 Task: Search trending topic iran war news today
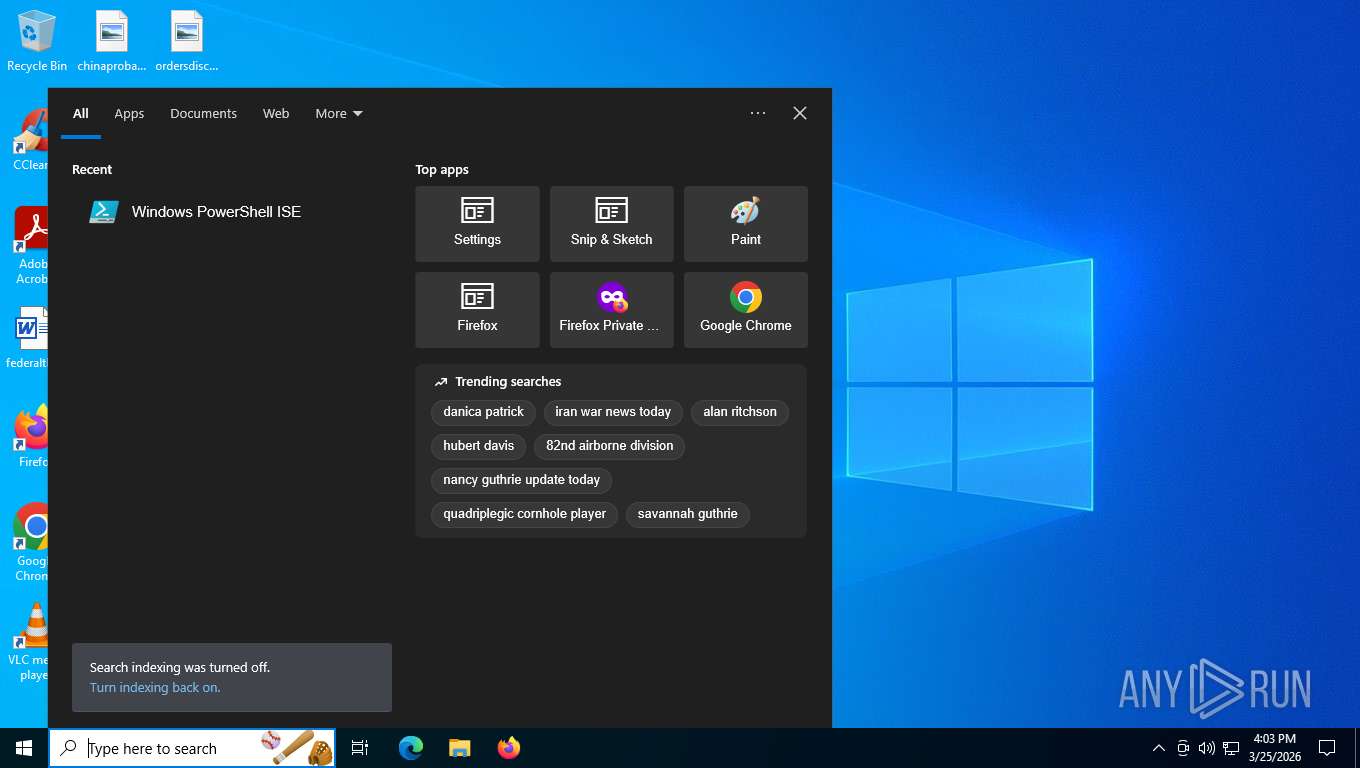click(613, 412)
